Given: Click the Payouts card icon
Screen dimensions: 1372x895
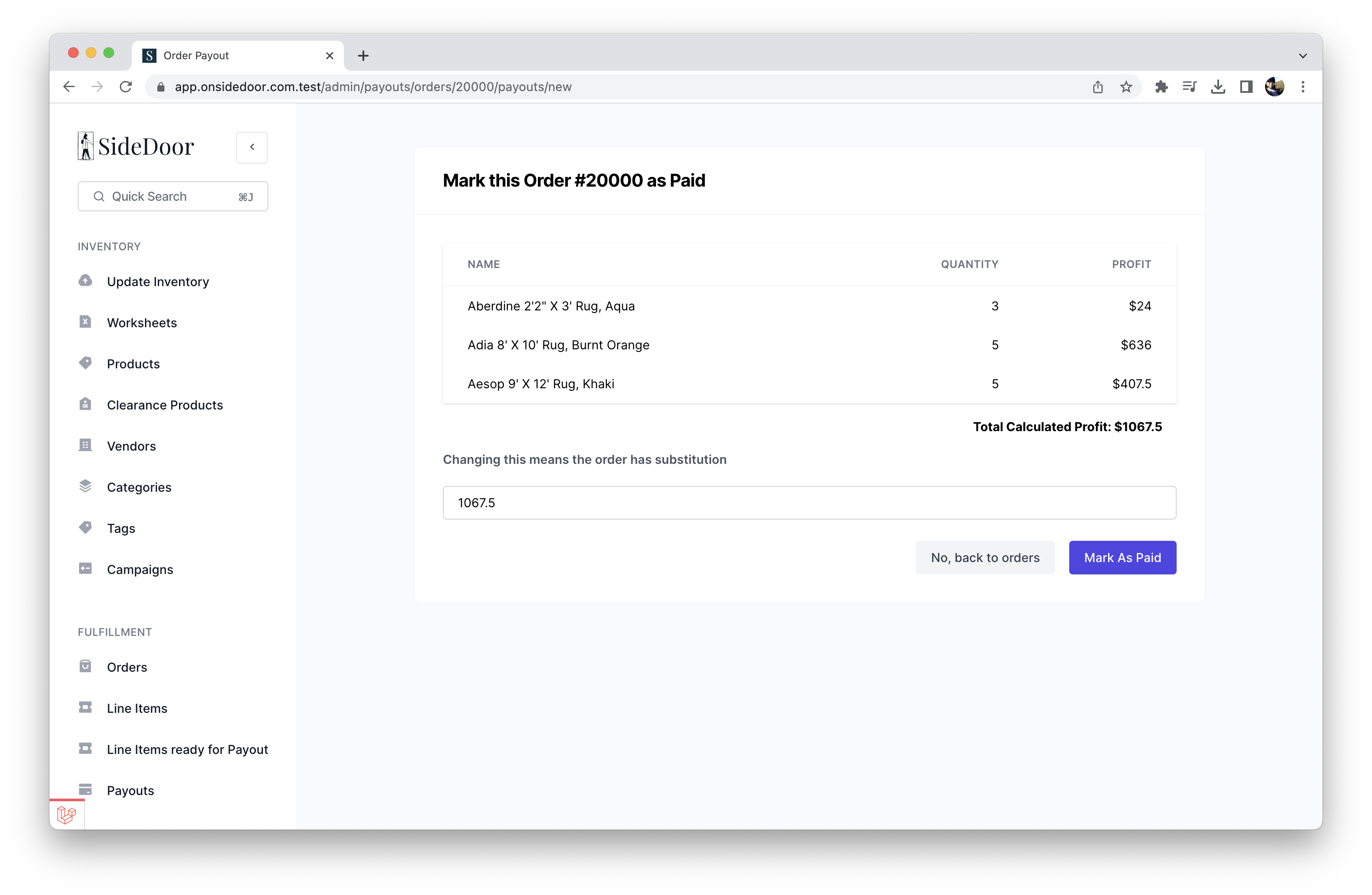Looking at the screenshot, I should tap(85, 789).
